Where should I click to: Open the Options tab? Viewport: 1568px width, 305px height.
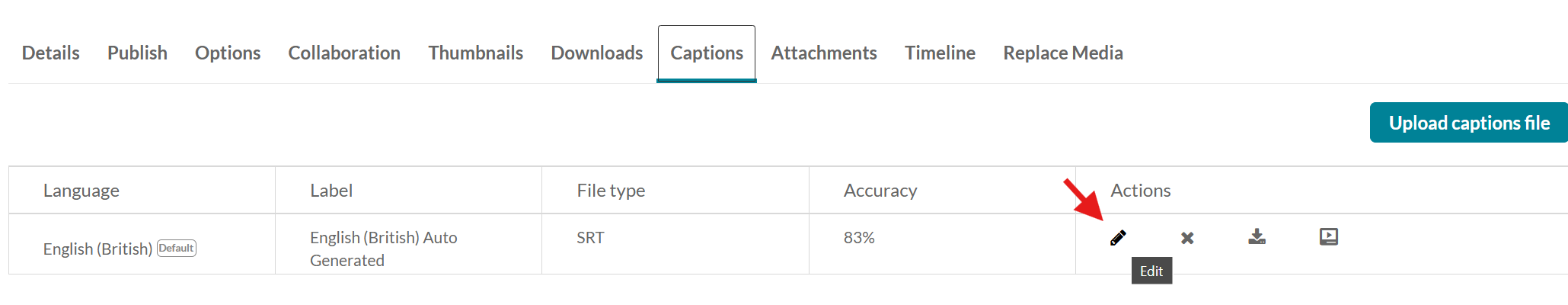228,53
